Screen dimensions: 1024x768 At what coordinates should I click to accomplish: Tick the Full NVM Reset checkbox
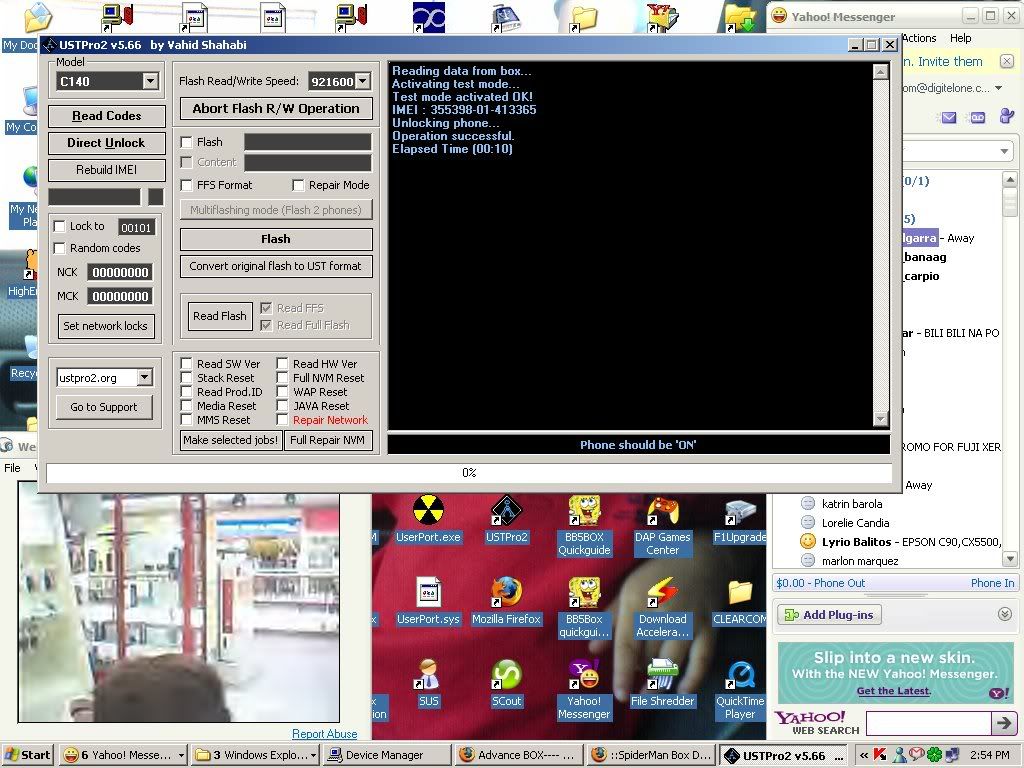pyautogui.click(x=282, y=377)
